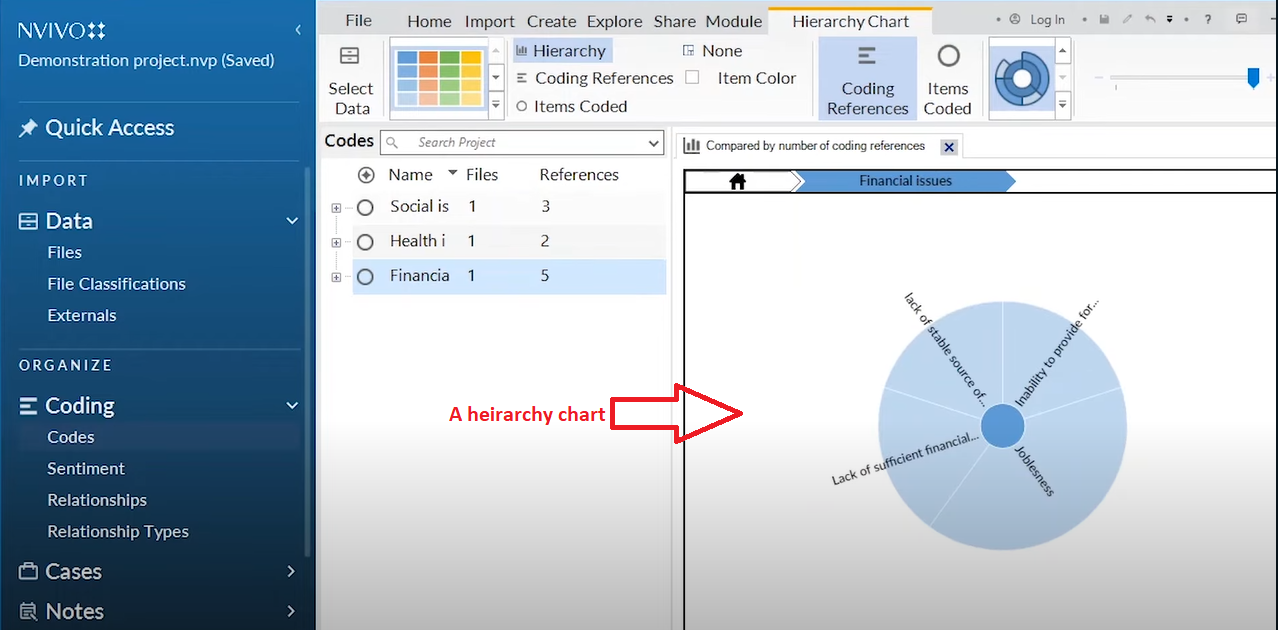
Task: Close the coding references comparison tab
Action: (x=949, y=147)
